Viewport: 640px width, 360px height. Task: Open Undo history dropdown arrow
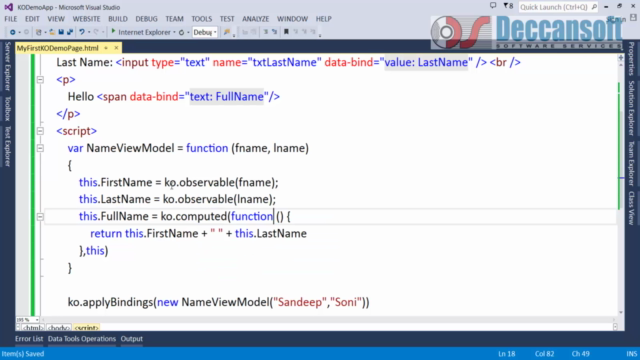coord(89,33)
